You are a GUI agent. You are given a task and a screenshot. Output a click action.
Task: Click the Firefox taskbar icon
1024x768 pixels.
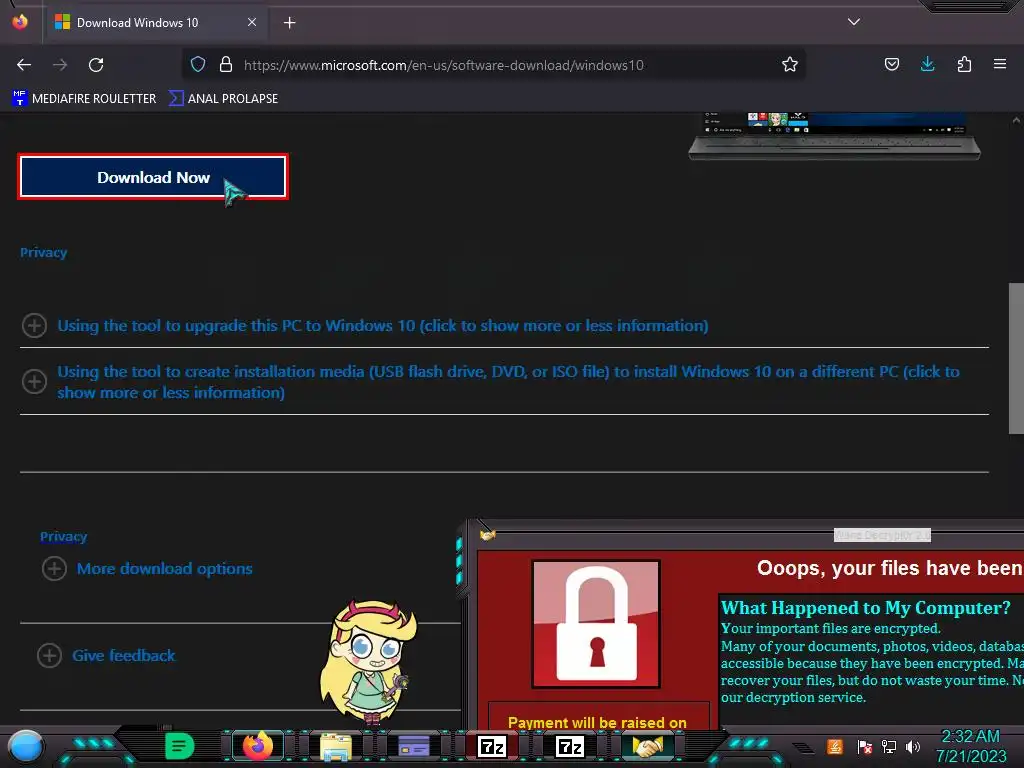257,746
